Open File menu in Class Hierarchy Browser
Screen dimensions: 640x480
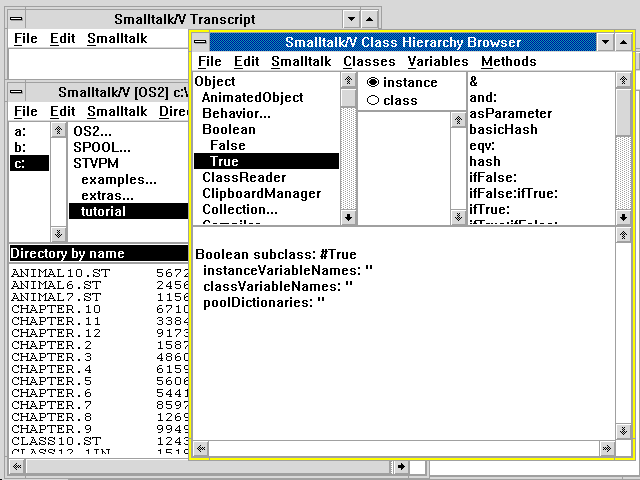click(210, 61)
